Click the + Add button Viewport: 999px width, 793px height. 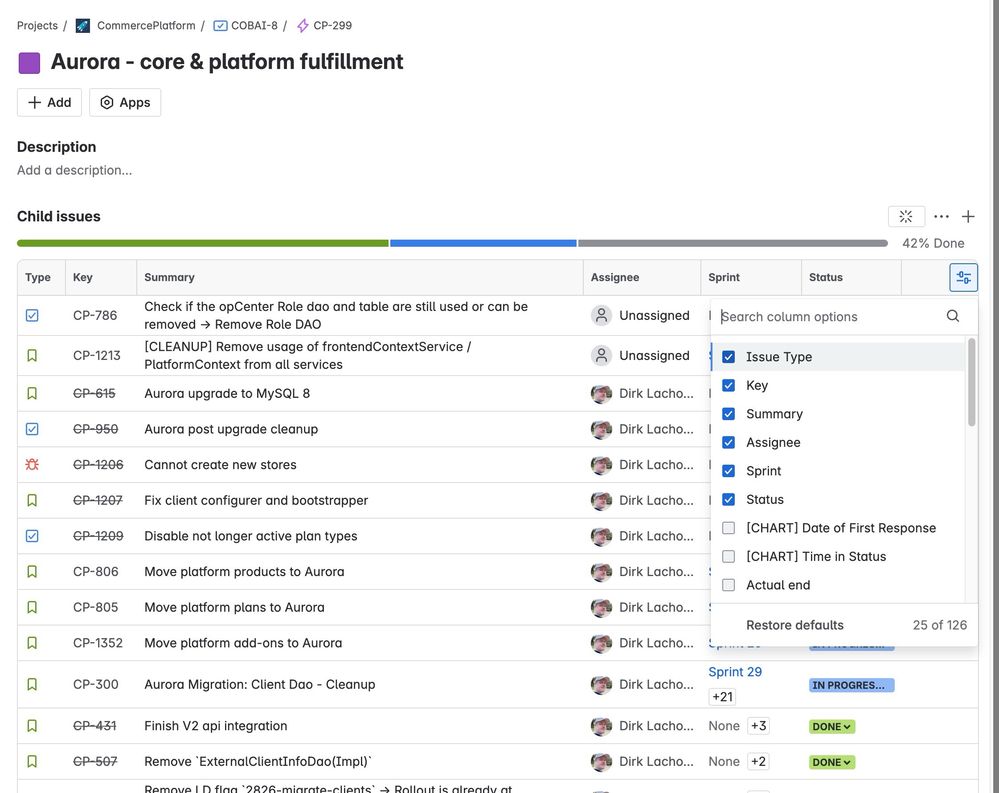[x=48, y=101]
